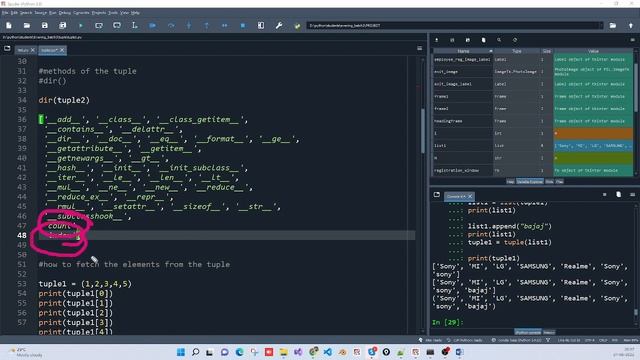The image size is (640, 360).
Task: Run selection or current line
Action: pyautogui.click(x=134, y=25)
